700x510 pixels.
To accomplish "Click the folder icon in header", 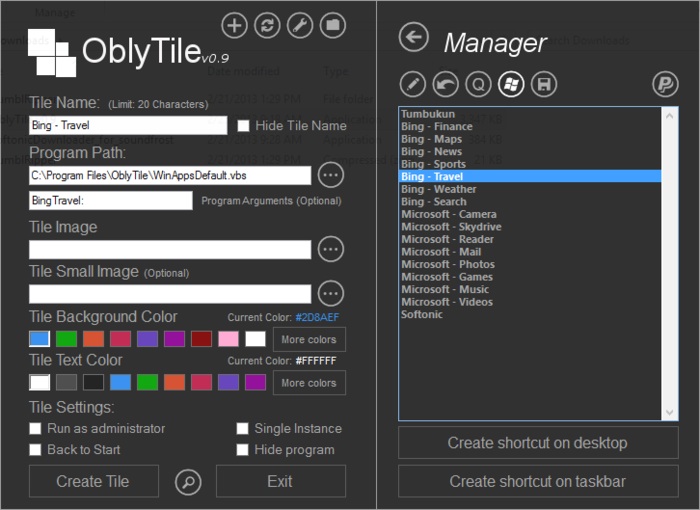I will point(333,26).
